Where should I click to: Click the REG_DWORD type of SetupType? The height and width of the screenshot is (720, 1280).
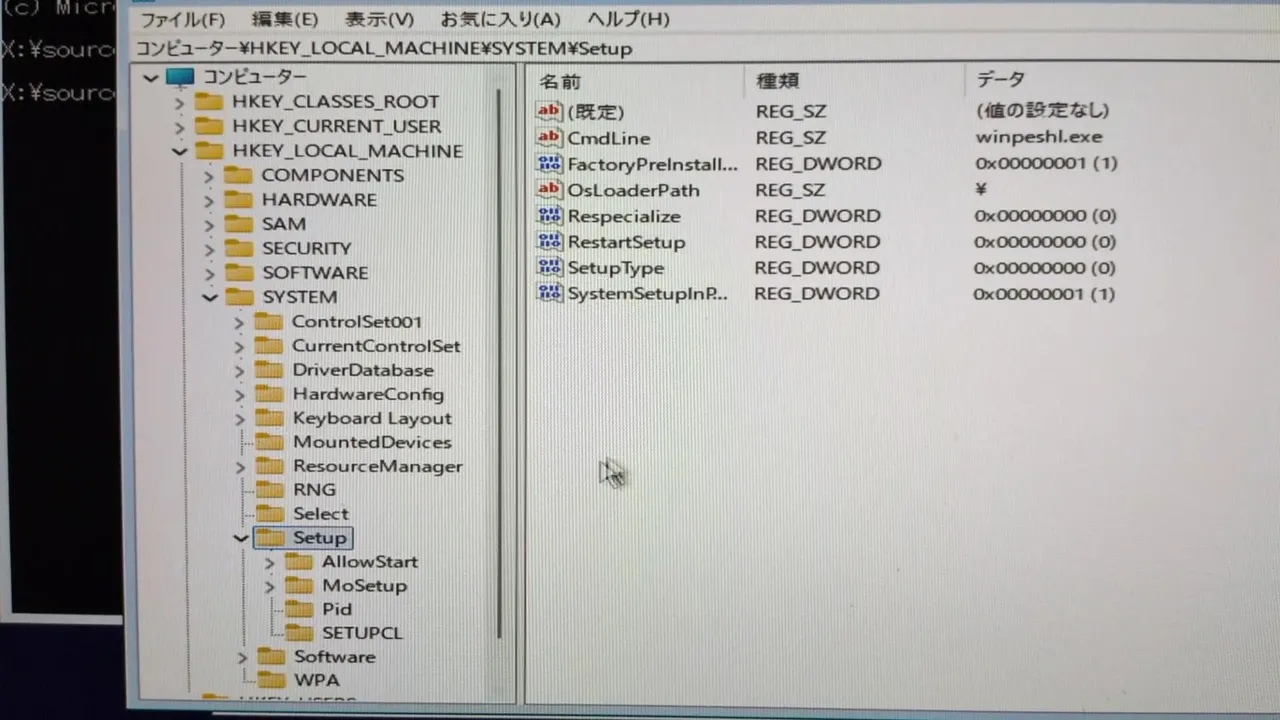(x=817, y=268)
